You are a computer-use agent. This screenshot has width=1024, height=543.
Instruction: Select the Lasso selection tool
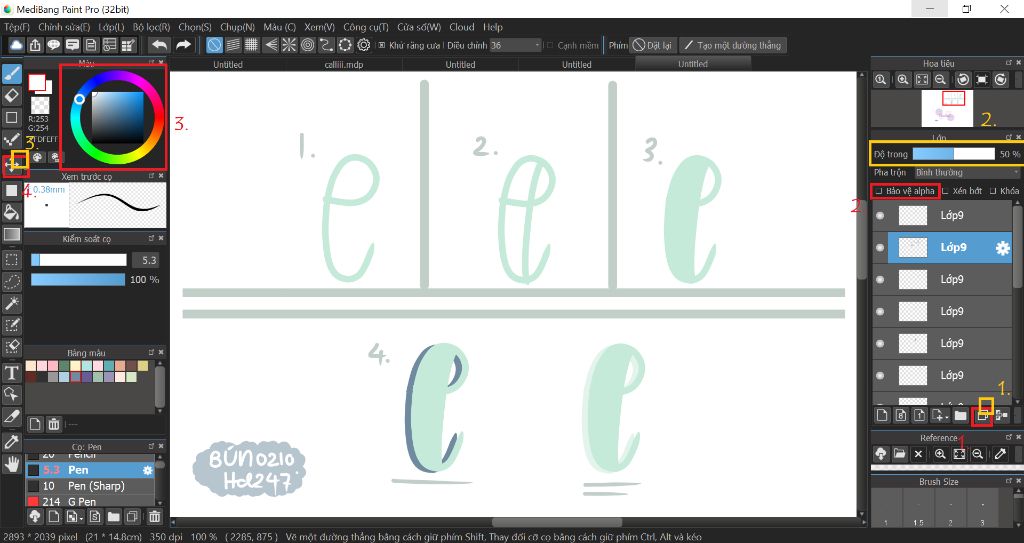click(11, 281)
